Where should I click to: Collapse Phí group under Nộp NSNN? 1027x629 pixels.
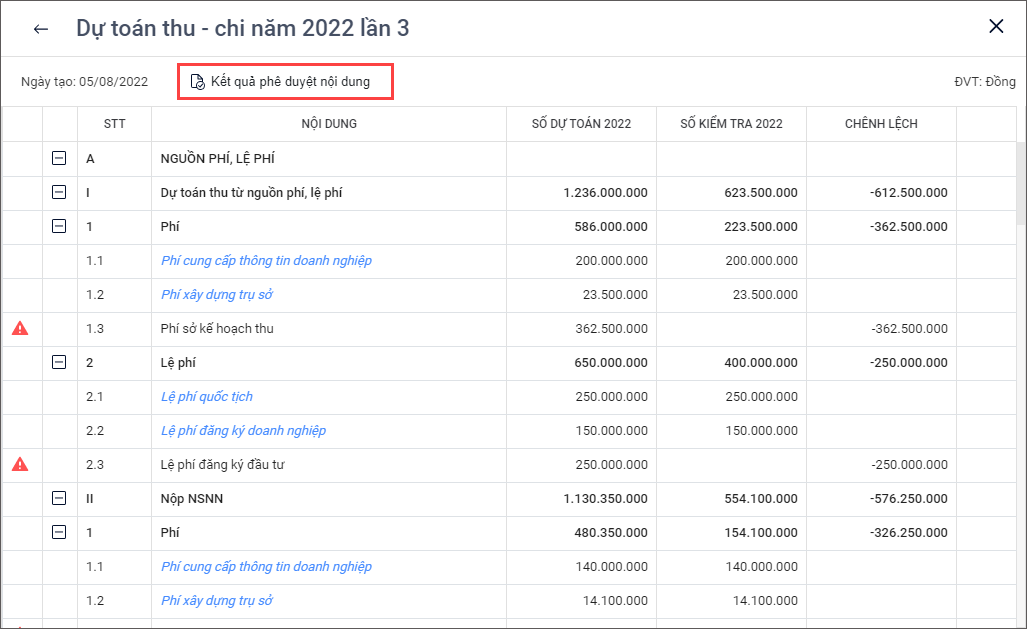coord(59,532)
